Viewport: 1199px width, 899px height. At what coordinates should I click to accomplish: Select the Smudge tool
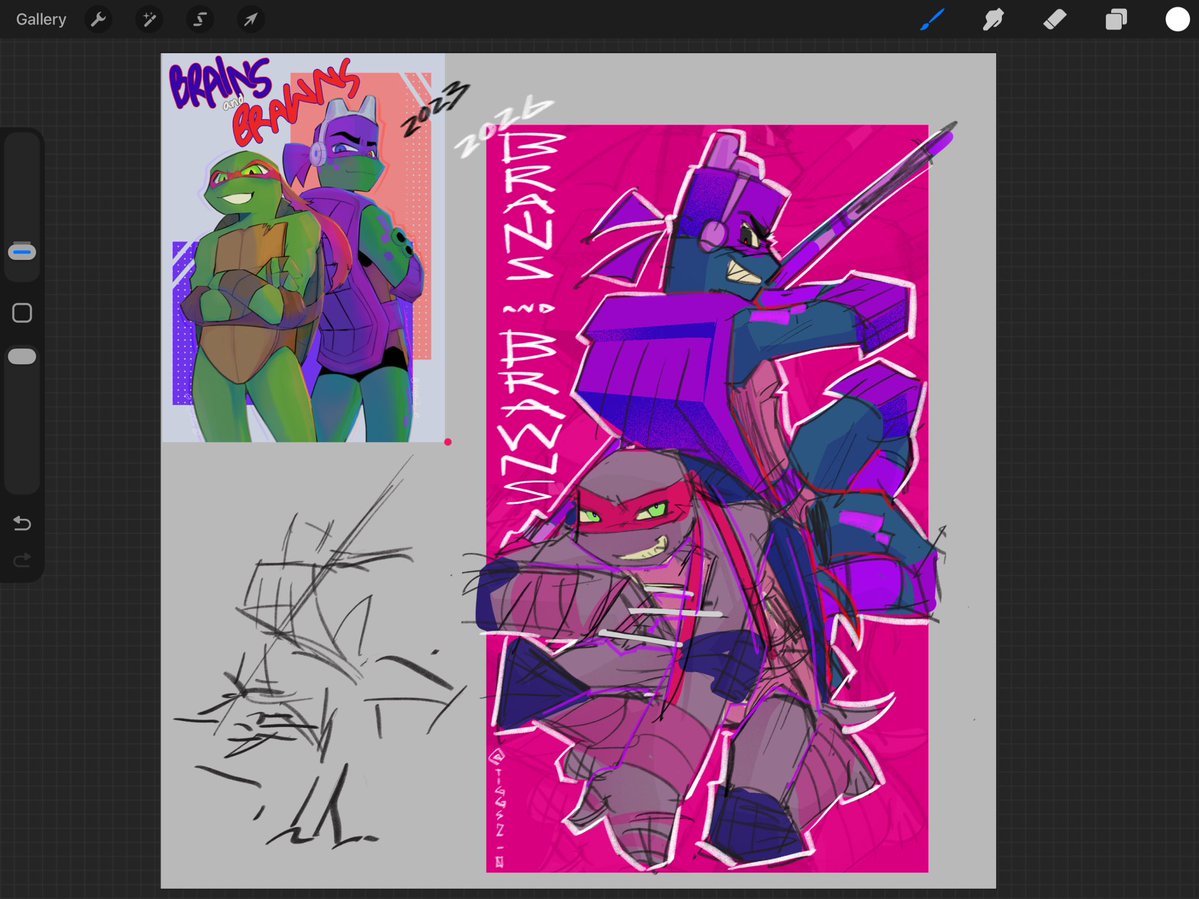pos(993,19)
